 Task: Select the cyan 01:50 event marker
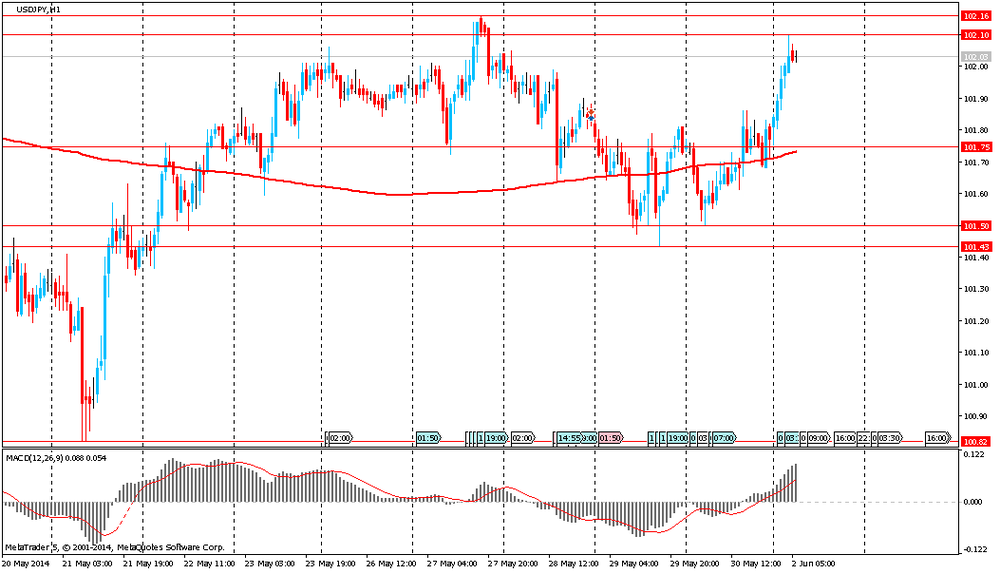click(429, 438)
